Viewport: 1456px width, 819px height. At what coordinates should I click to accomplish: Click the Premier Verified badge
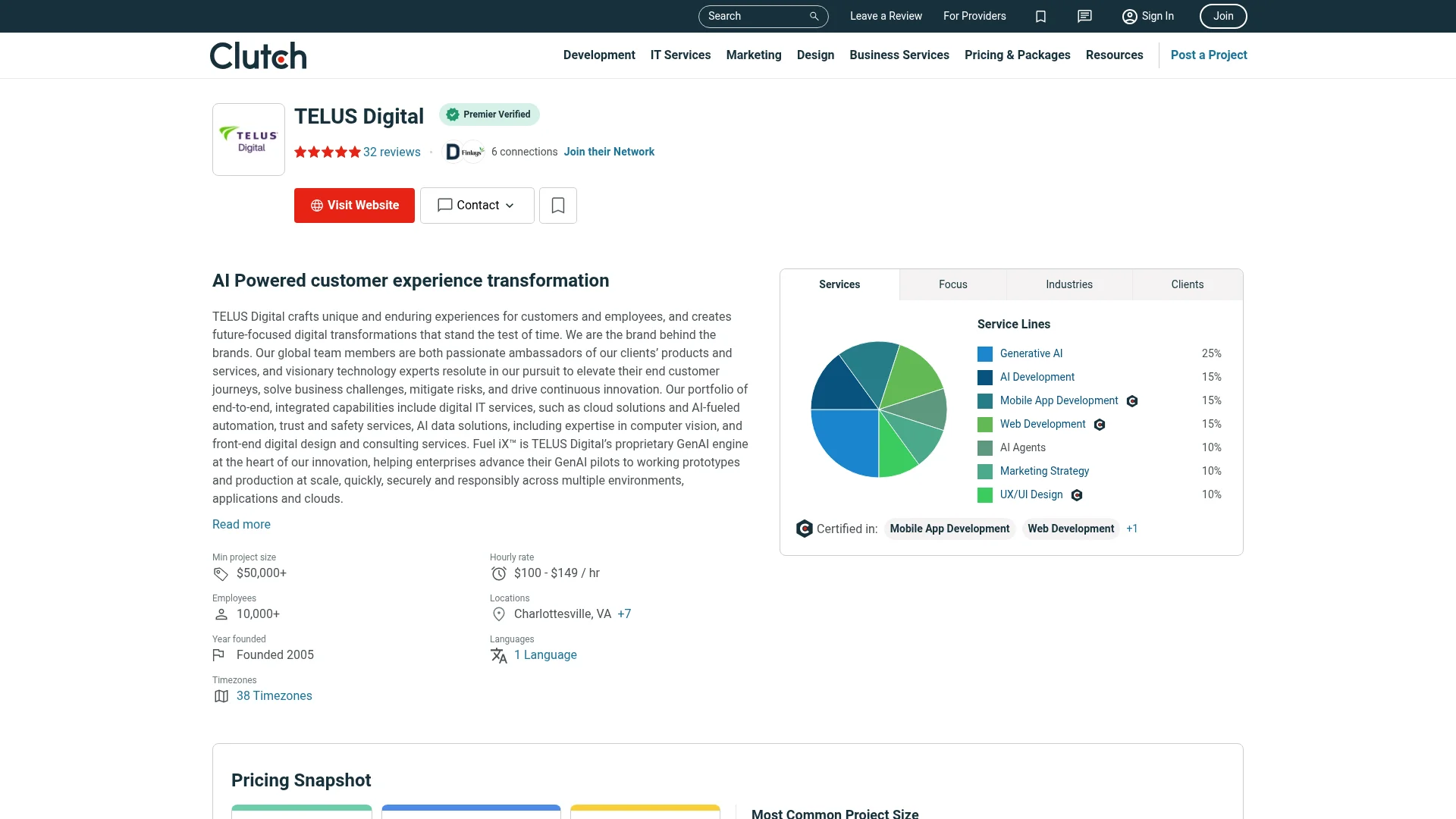[489, 115]
